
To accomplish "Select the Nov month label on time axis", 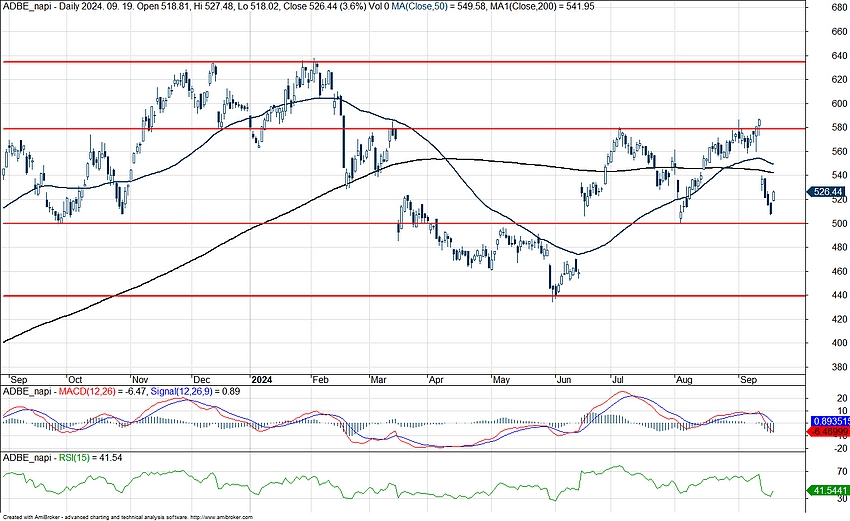I will 140,380.
